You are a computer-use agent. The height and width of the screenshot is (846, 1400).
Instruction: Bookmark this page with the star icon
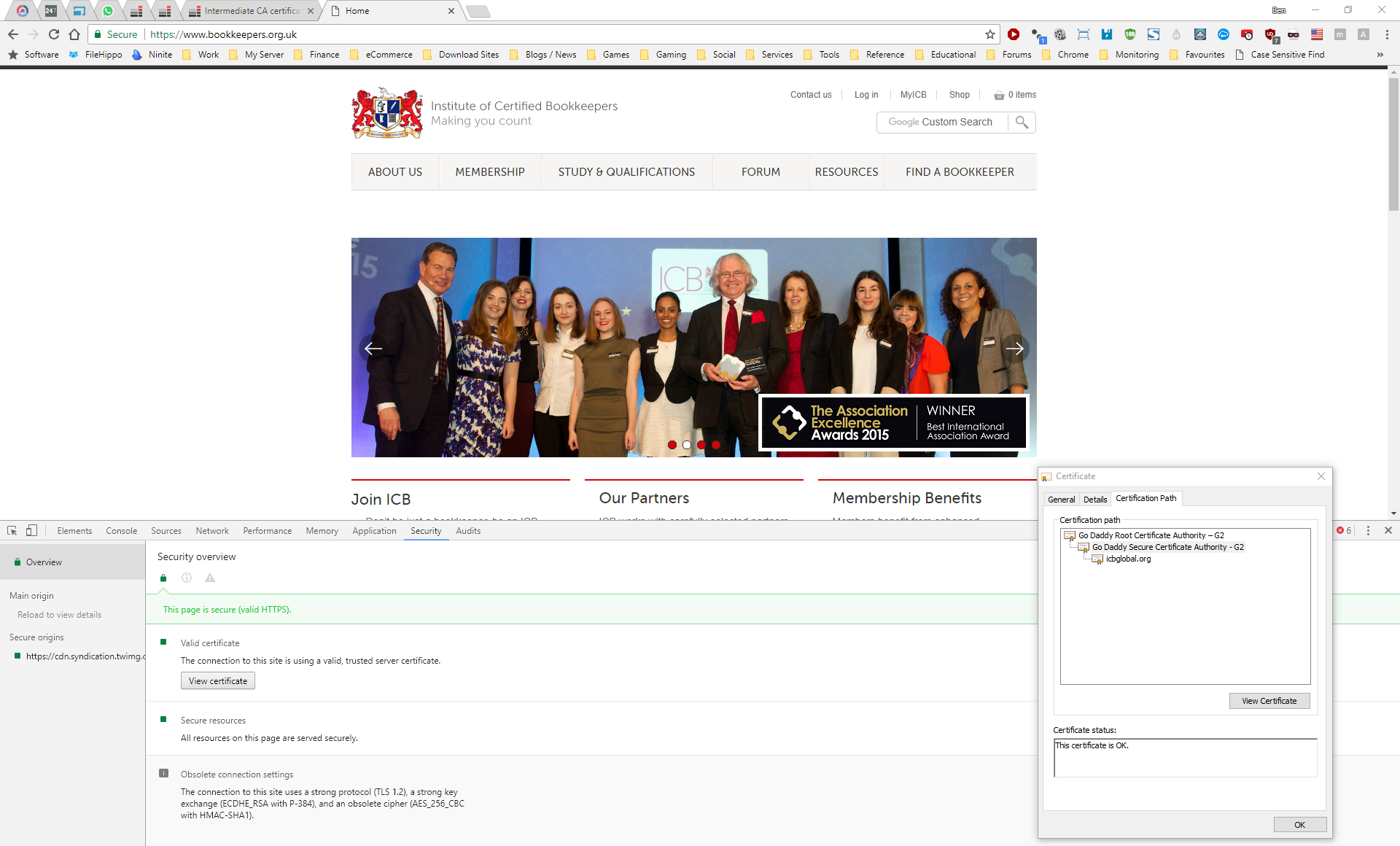(990, 34)
